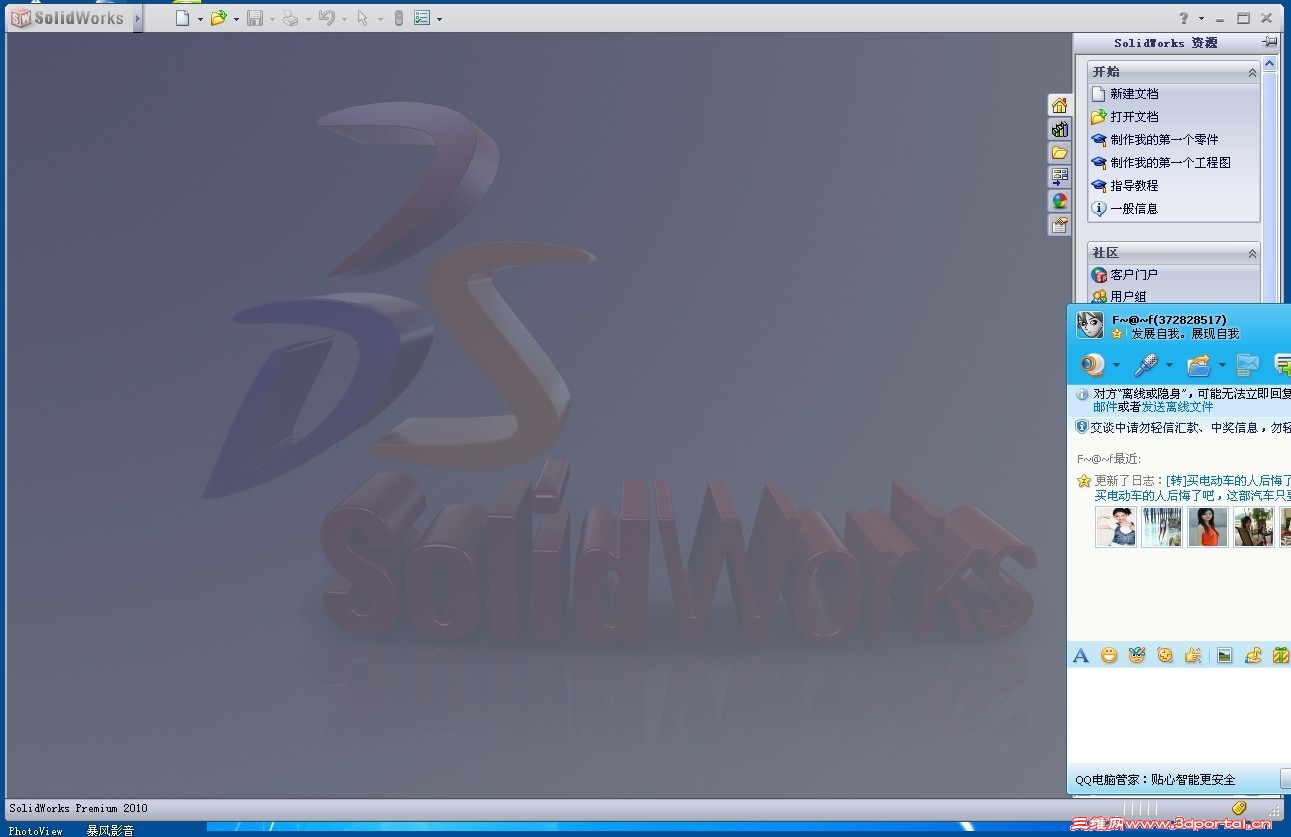Screen dimensions: 1291x837
Task: Collapse the 开始 section
Action: coord(1252,72)
